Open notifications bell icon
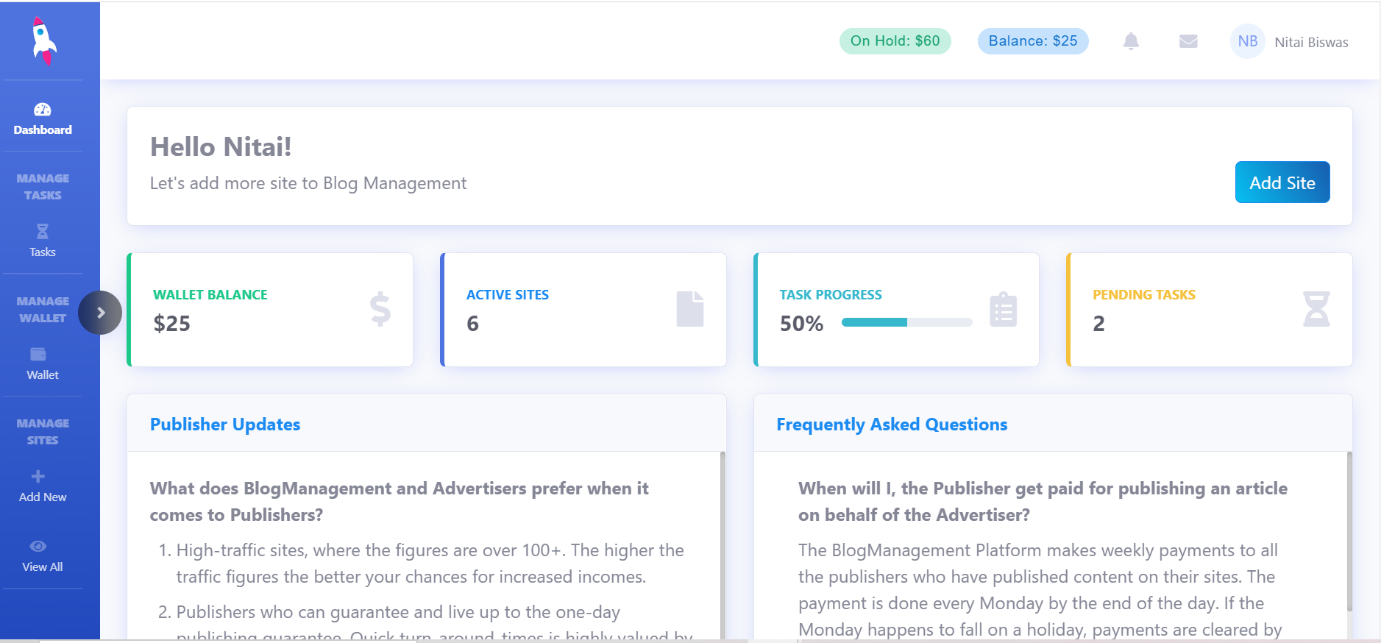The width and height of the screenshot is (1381, 643). 1131,41
